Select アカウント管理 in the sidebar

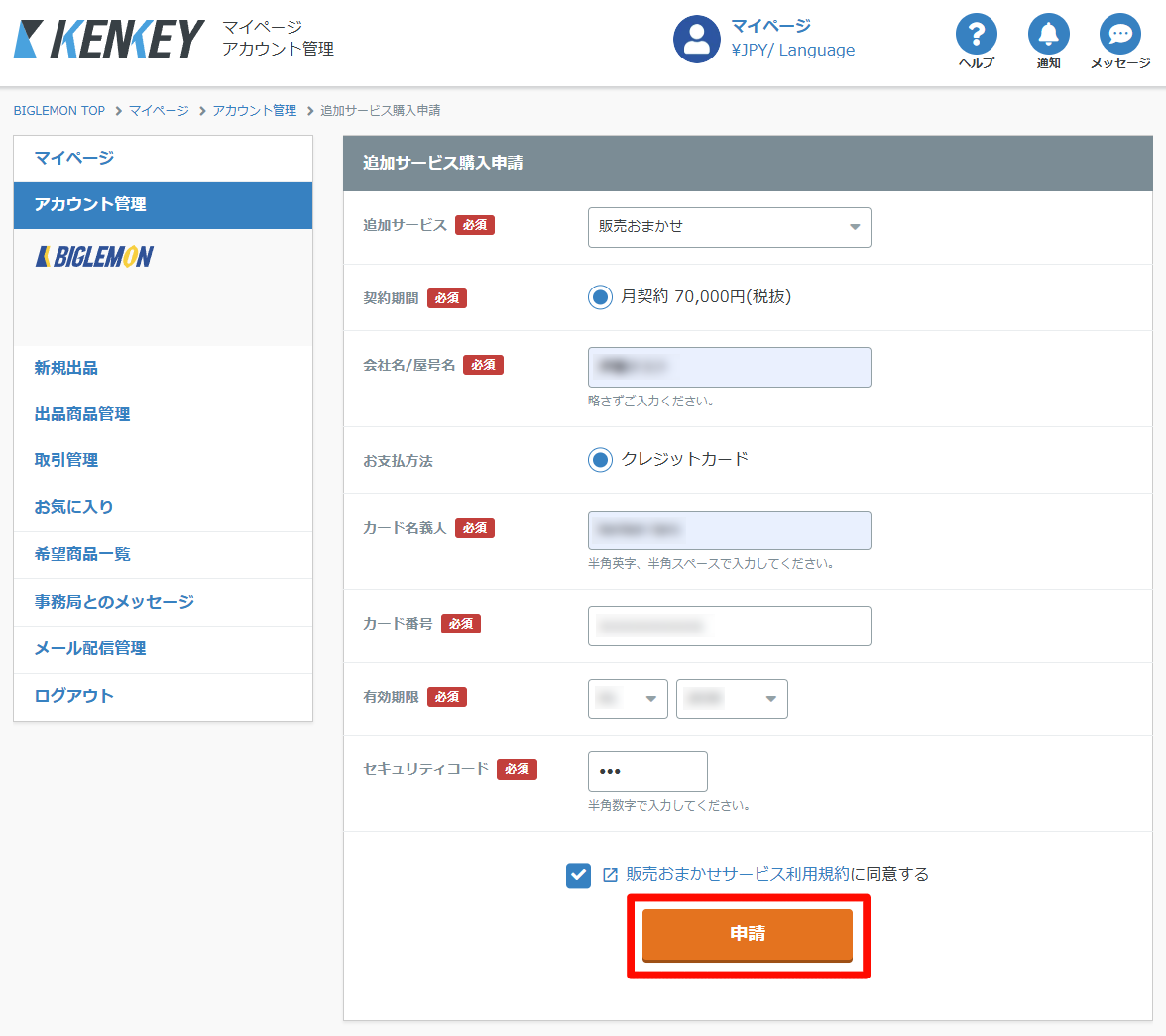coord(163,205)
